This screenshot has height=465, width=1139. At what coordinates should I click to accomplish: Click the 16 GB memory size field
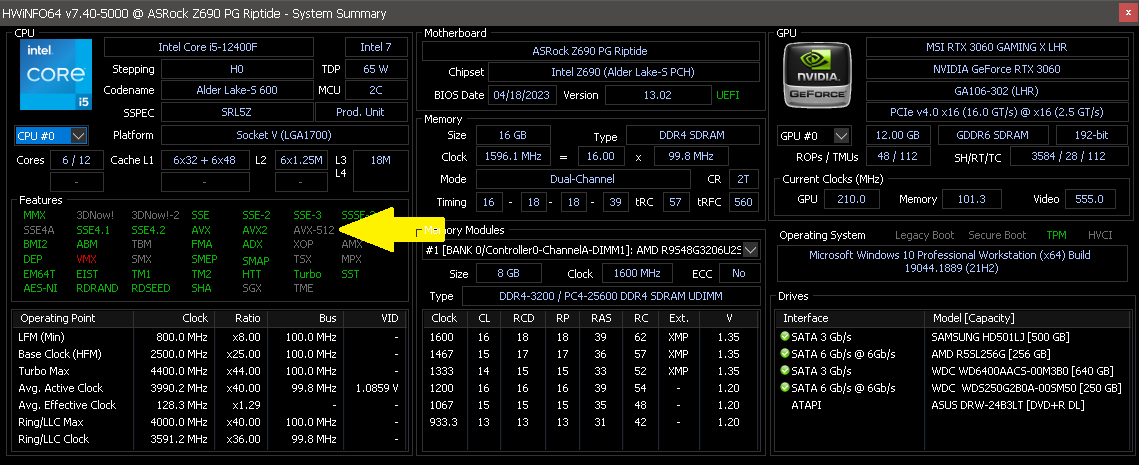tap(513, 135)
